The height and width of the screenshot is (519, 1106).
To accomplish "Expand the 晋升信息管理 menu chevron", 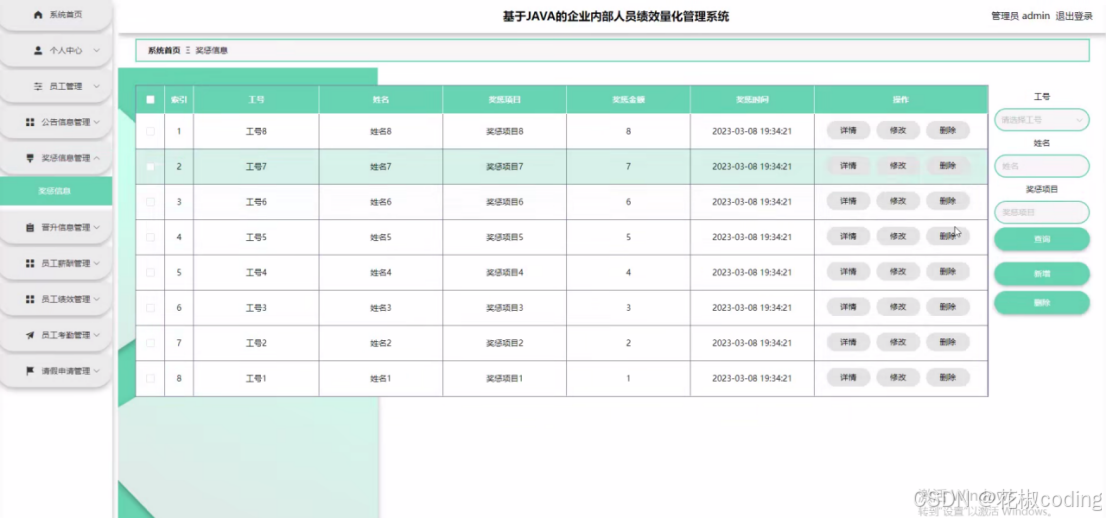I will click(x=97, y=228).
